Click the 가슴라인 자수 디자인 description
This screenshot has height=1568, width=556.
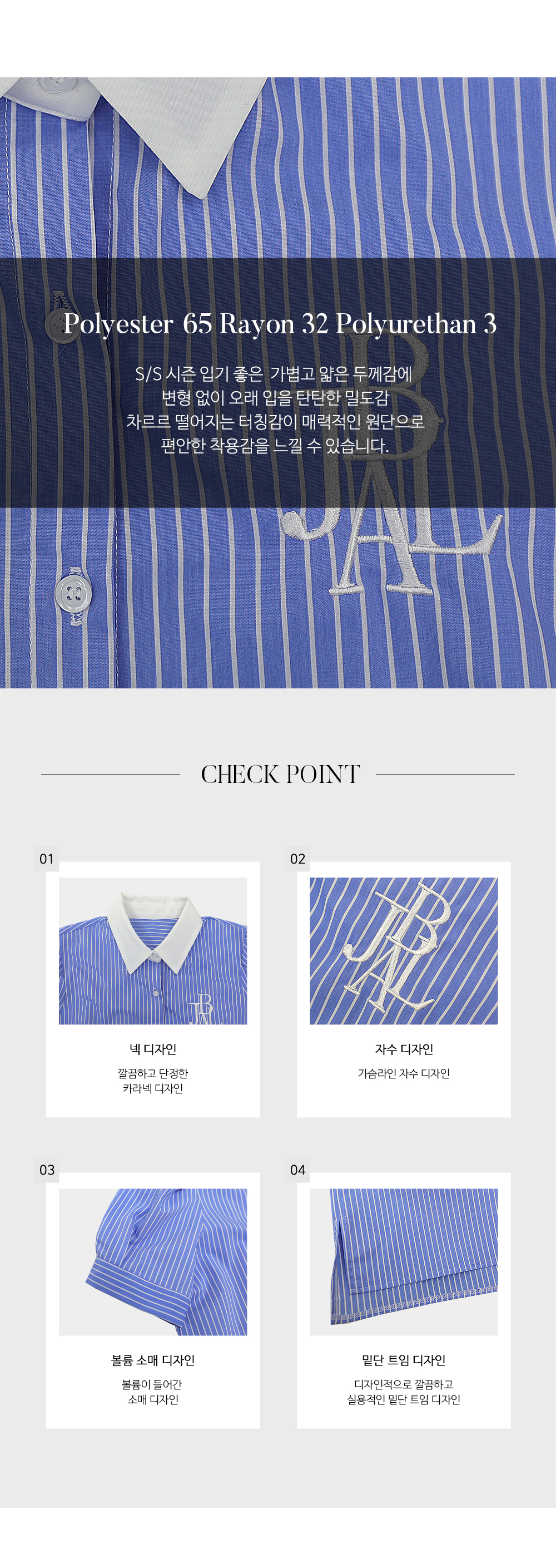[x=404, y=1073]
